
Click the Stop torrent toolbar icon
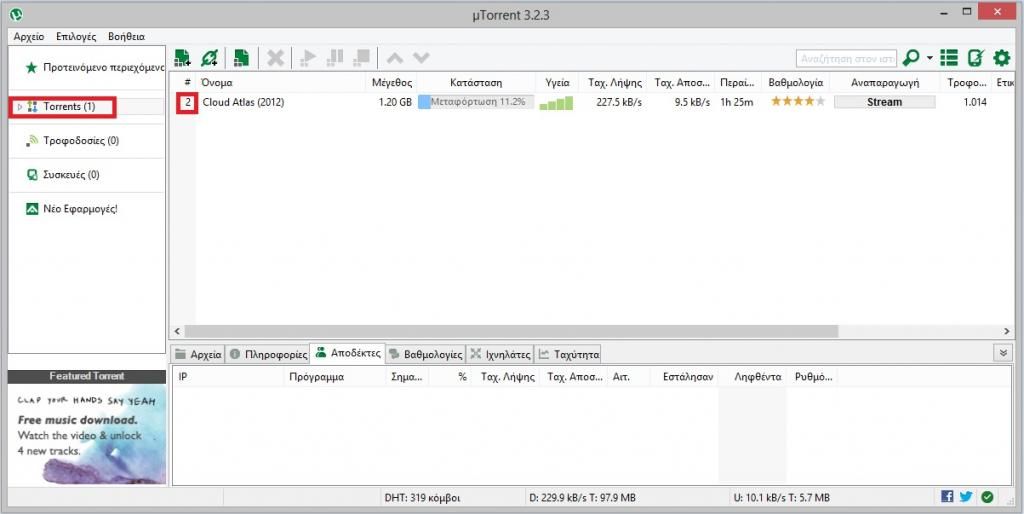click(362, 58)
